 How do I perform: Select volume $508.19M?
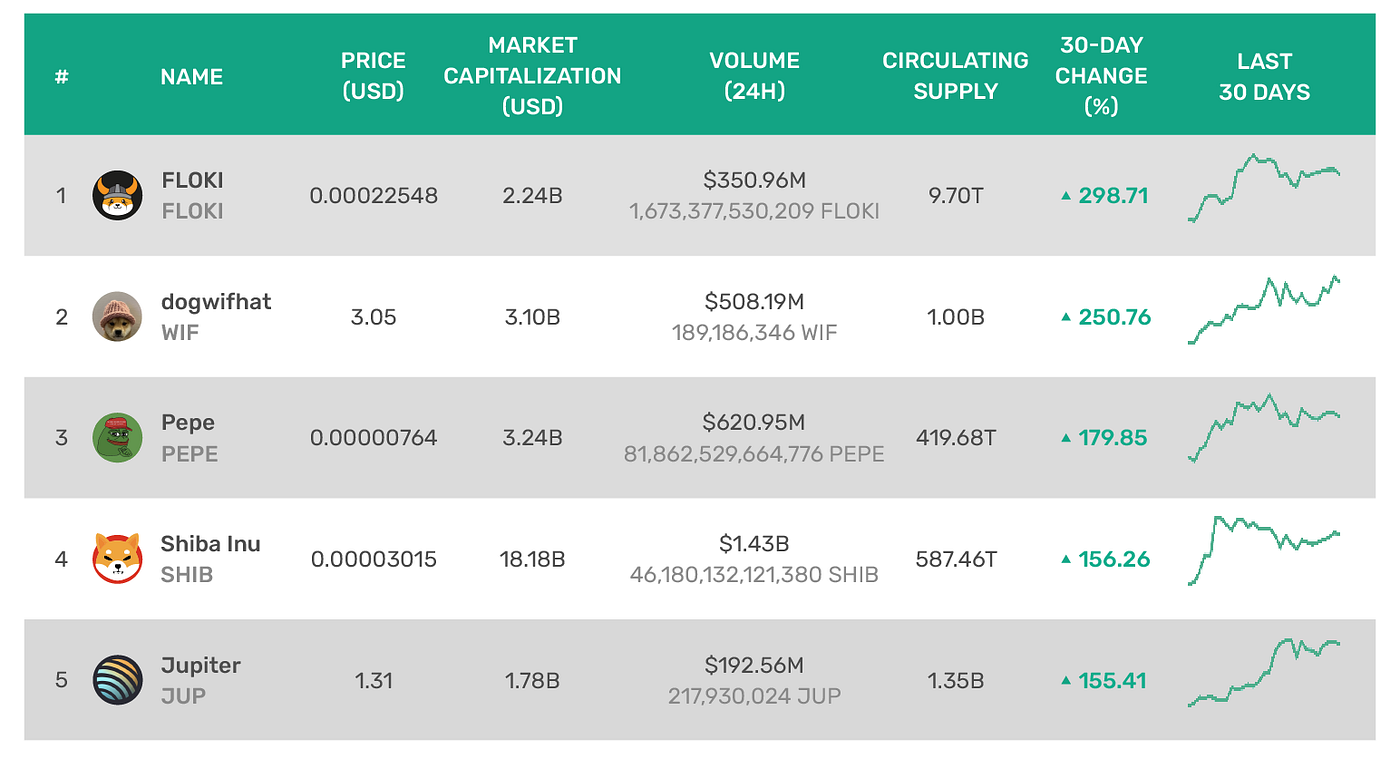pyautogui.click(x=754, y=302)
